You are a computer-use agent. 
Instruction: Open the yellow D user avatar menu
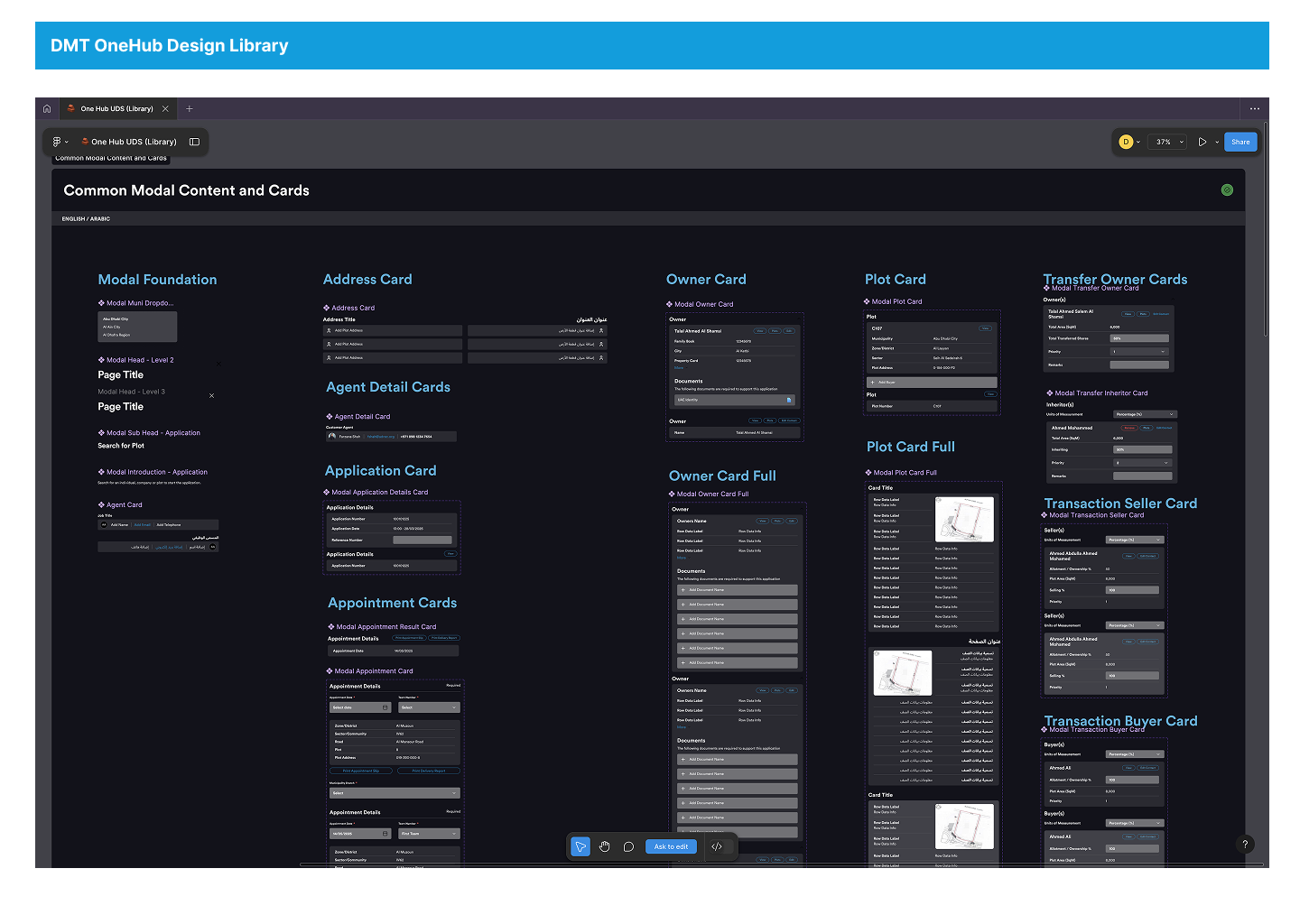(1126, 142)
